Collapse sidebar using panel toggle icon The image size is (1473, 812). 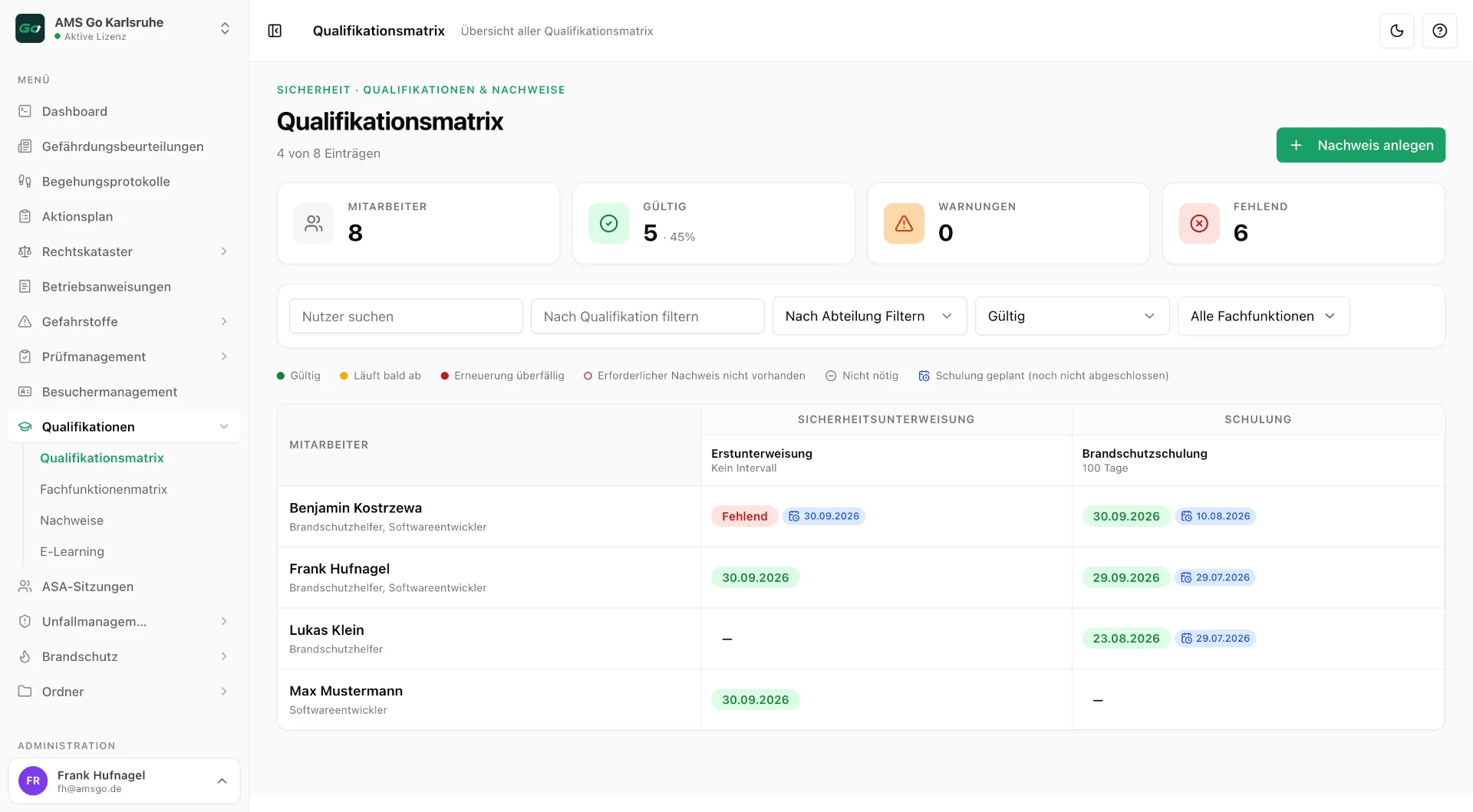(275, 31)
